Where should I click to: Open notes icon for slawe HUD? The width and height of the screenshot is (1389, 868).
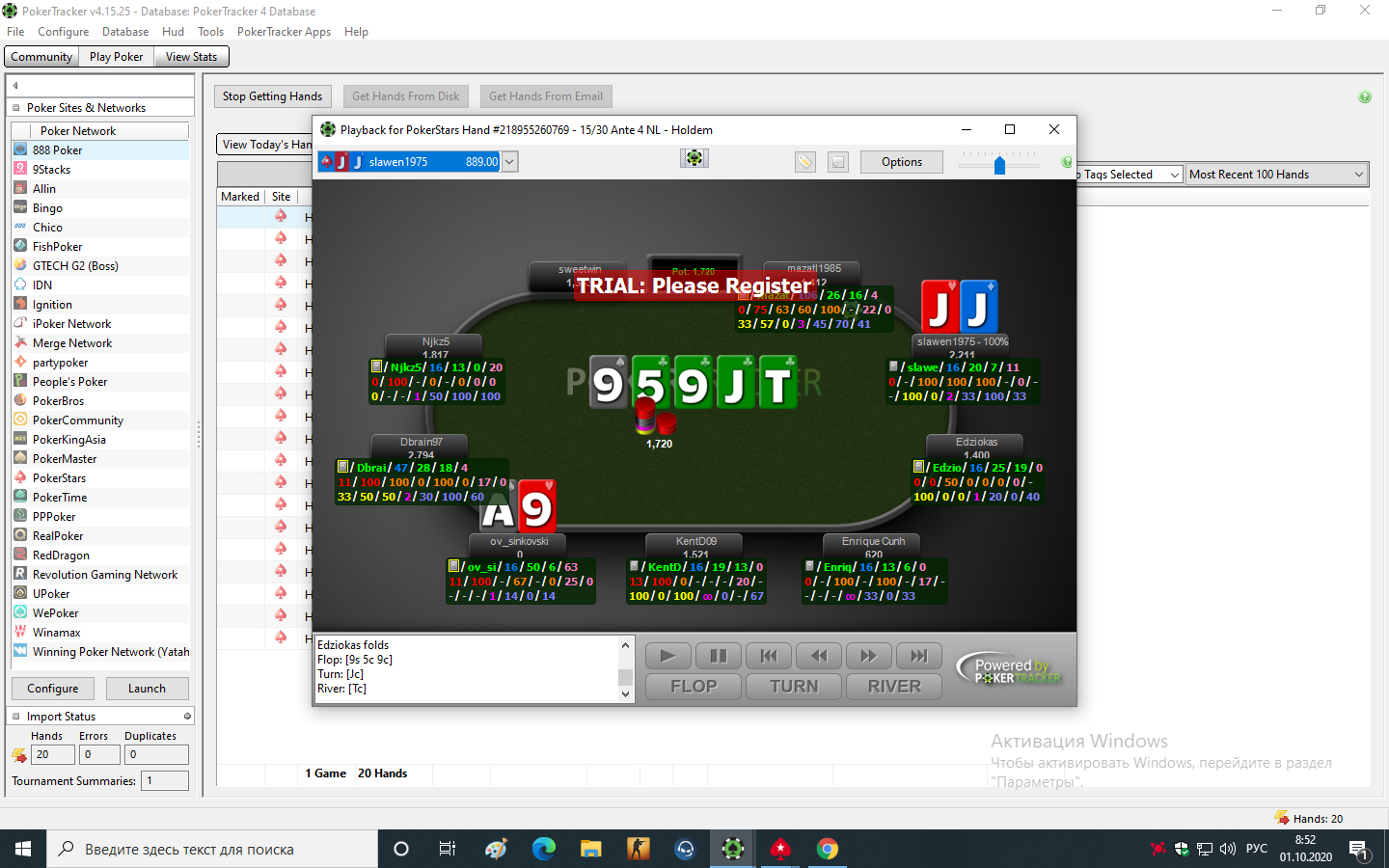pyautogui.click(x=894, y=366)
